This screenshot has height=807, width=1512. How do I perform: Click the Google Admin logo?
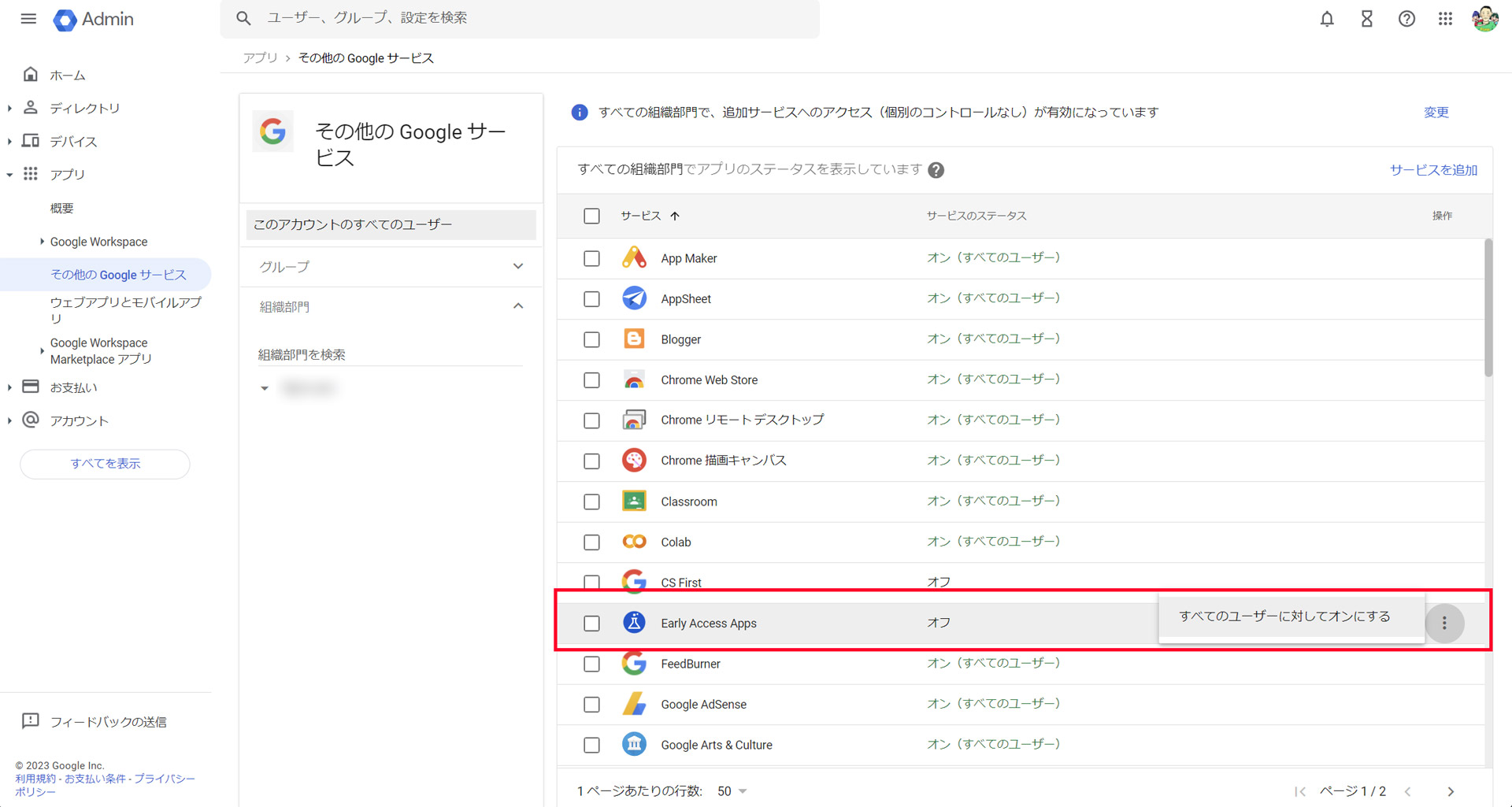pyautogui.click(x=94, y=19)
